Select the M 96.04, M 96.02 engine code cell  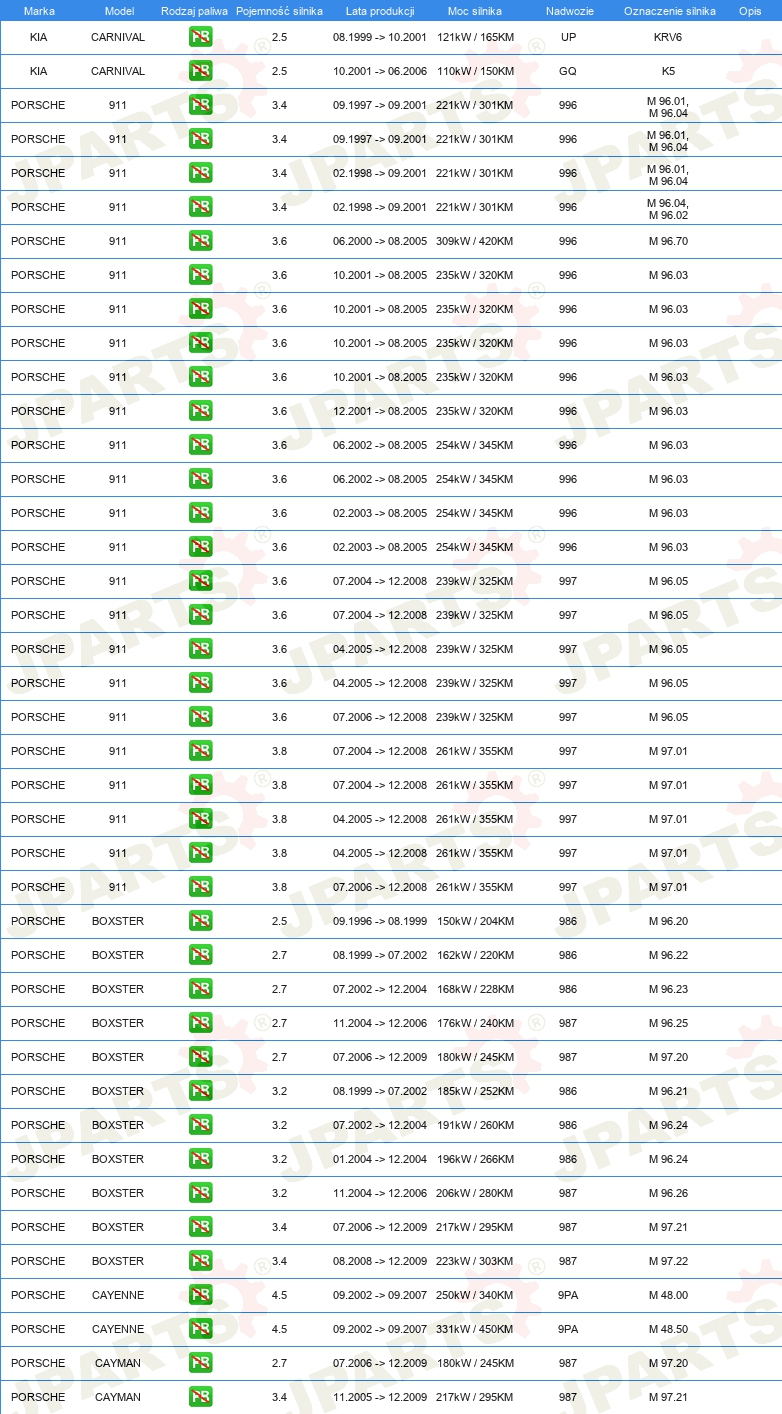pos(668,207)
